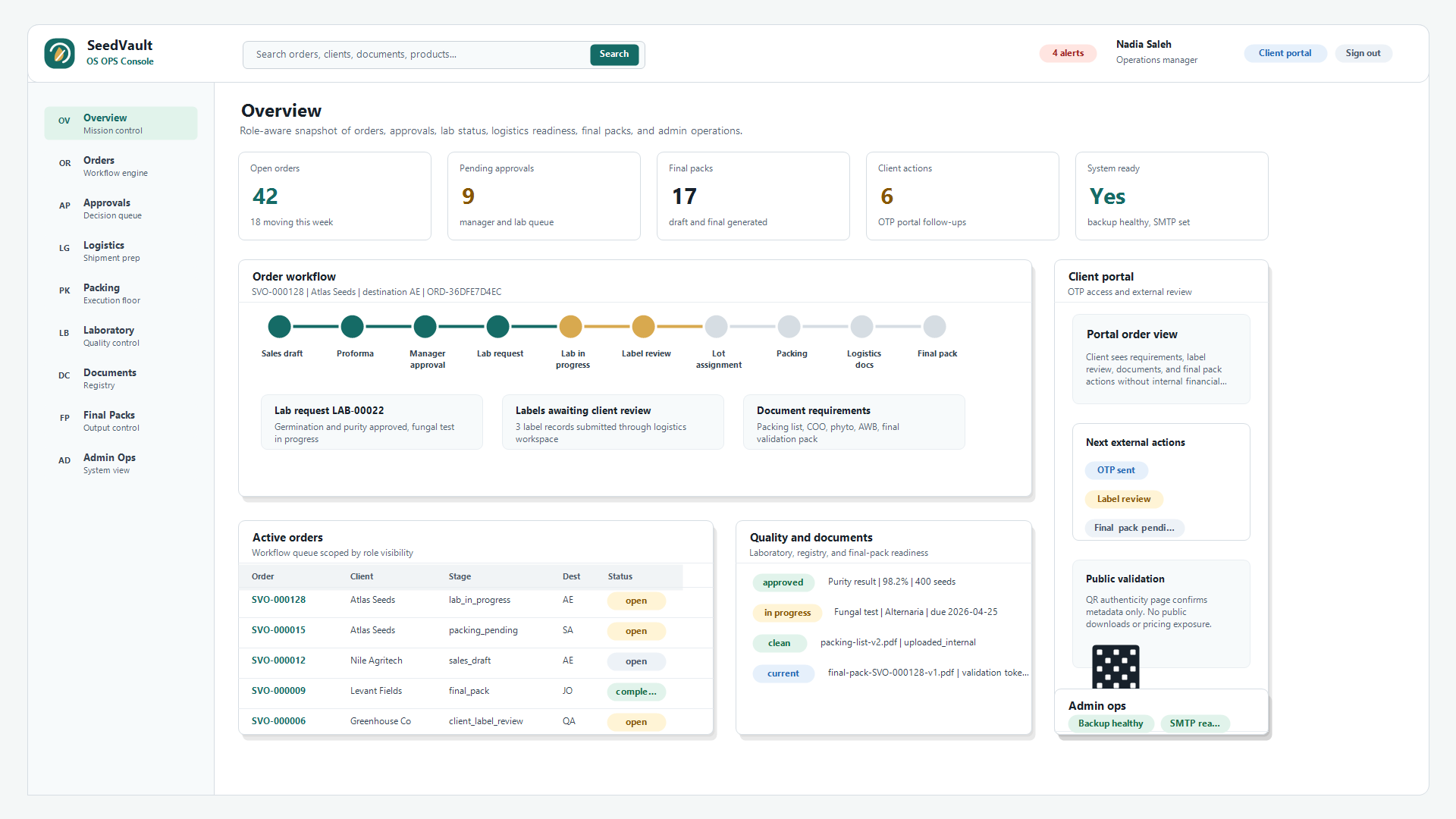Click the Backup healthy badge
Image resolution: width=1456 pixels, height=819 pixels.
(1110, 723)
